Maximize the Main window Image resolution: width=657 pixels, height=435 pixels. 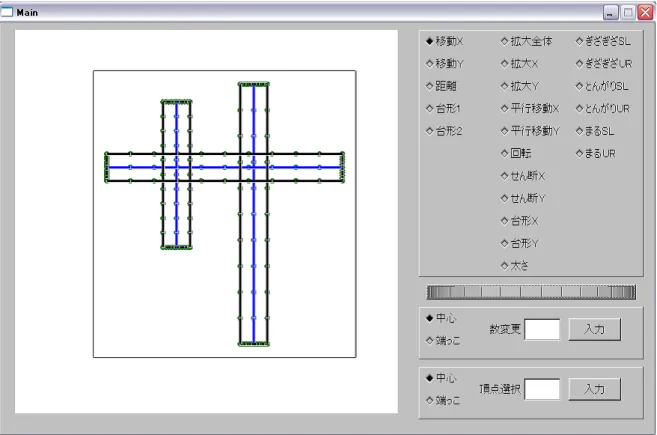click(x=628, y=13)
